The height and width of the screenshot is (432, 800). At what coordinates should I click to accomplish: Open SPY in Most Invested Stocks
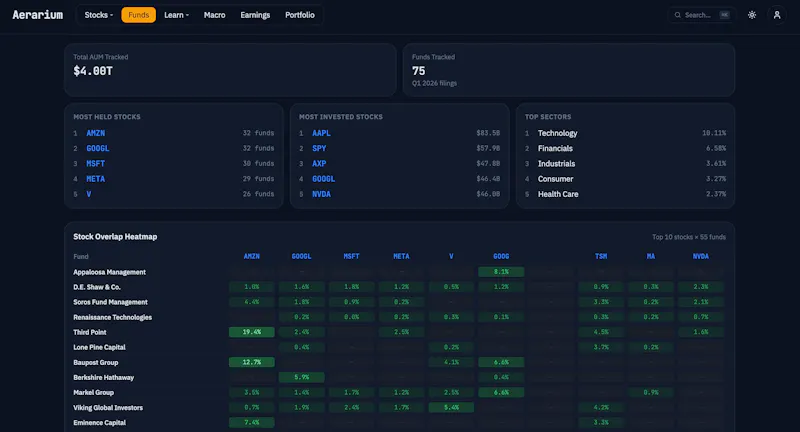click(319, 148)
